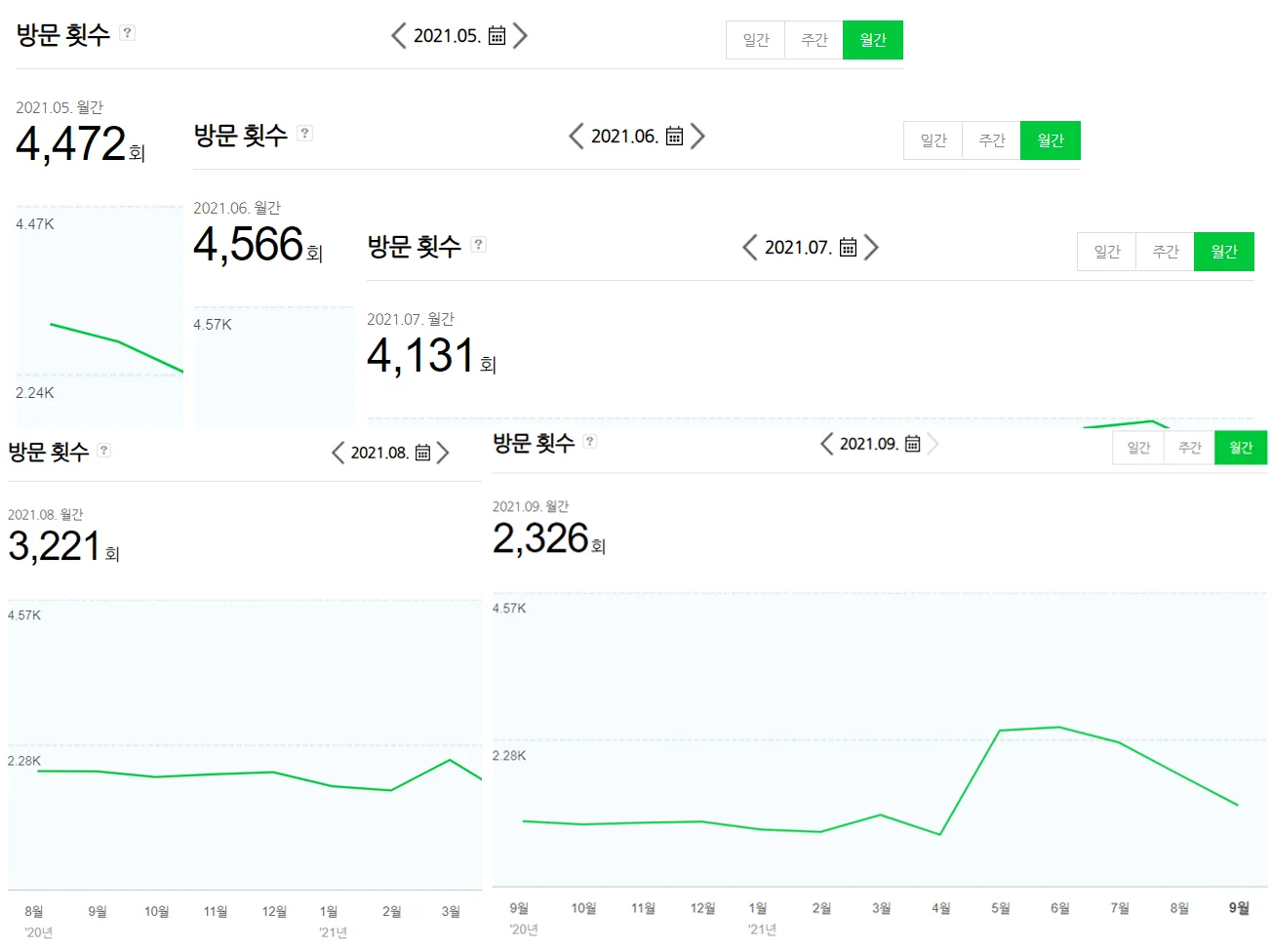1272x952 pixels.
Task: Select 월간 tab in the 2021.09 panel
Action: pos(1241,448)
